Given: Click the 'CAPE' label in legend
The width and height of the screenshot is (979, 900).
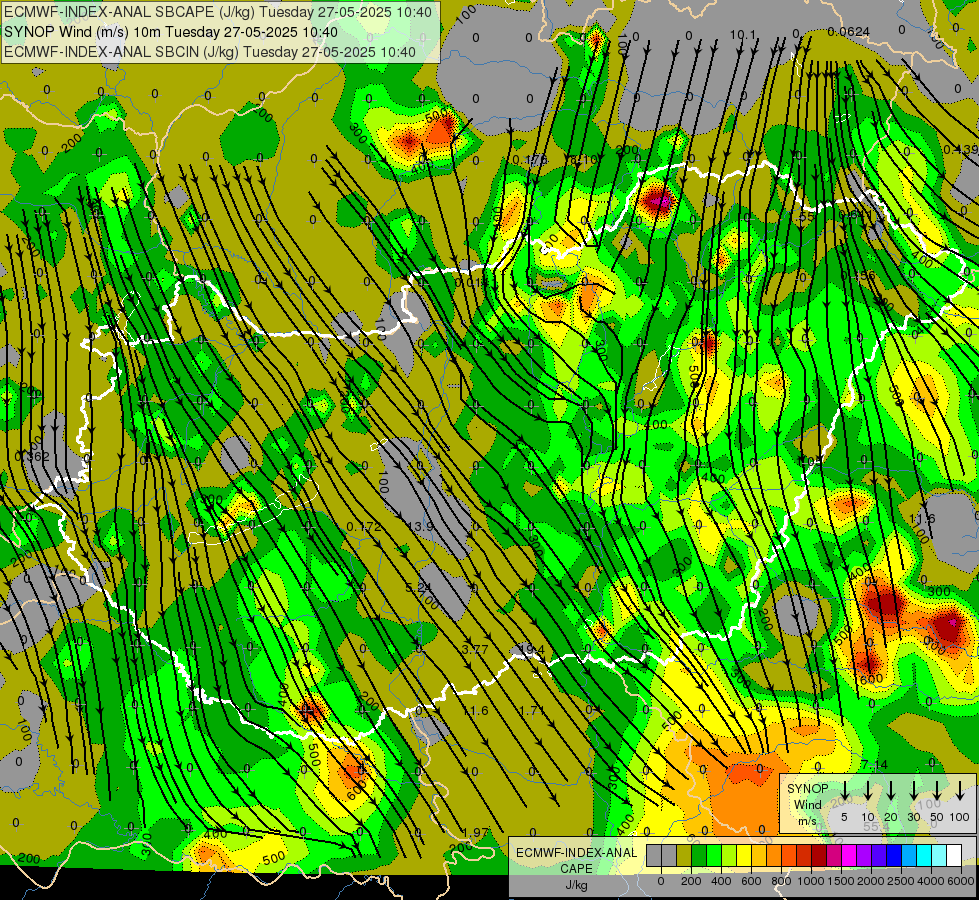Looking at the screenshot, I should [x=576, y=869].
